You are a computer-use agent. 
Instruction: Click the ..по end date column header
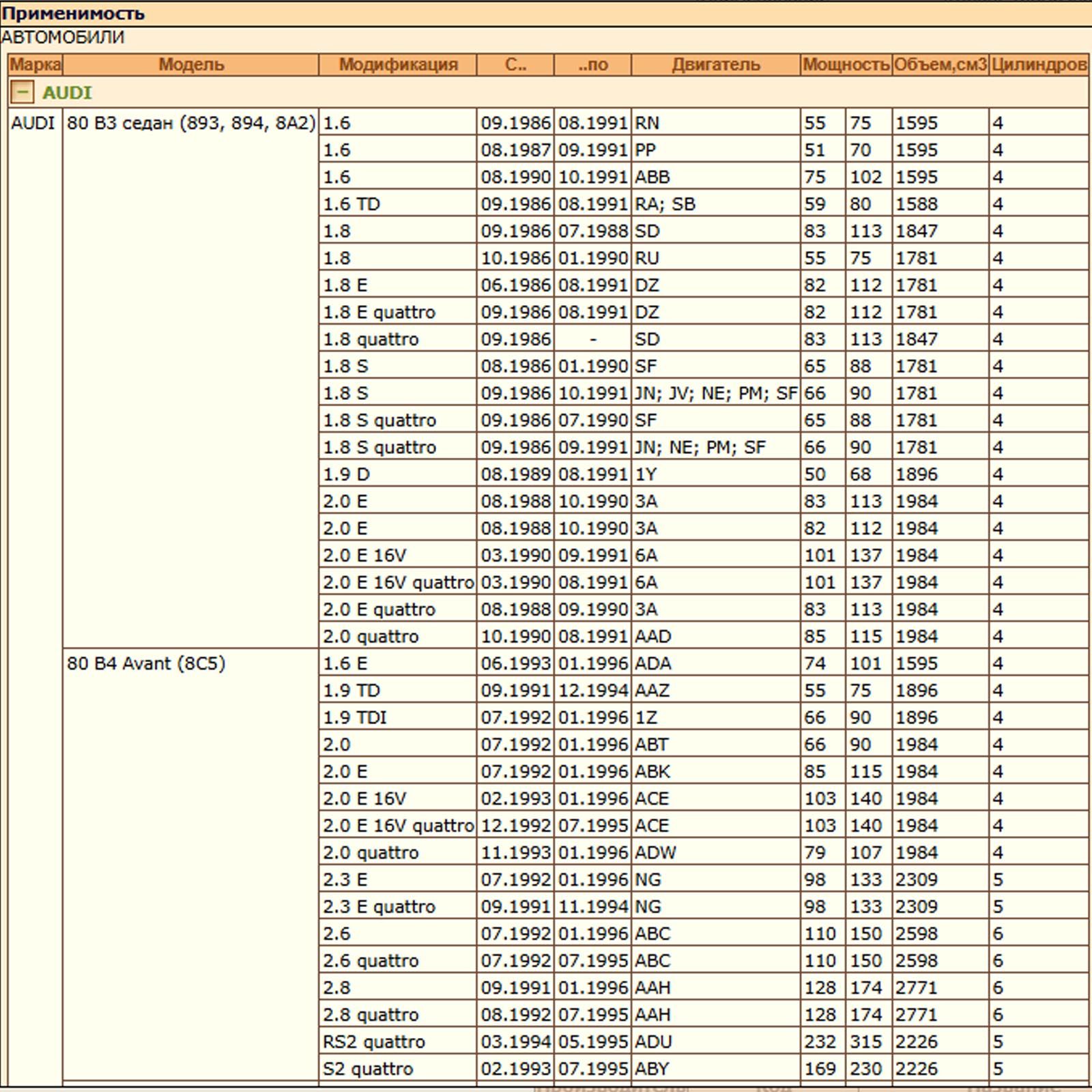[592, 65]
